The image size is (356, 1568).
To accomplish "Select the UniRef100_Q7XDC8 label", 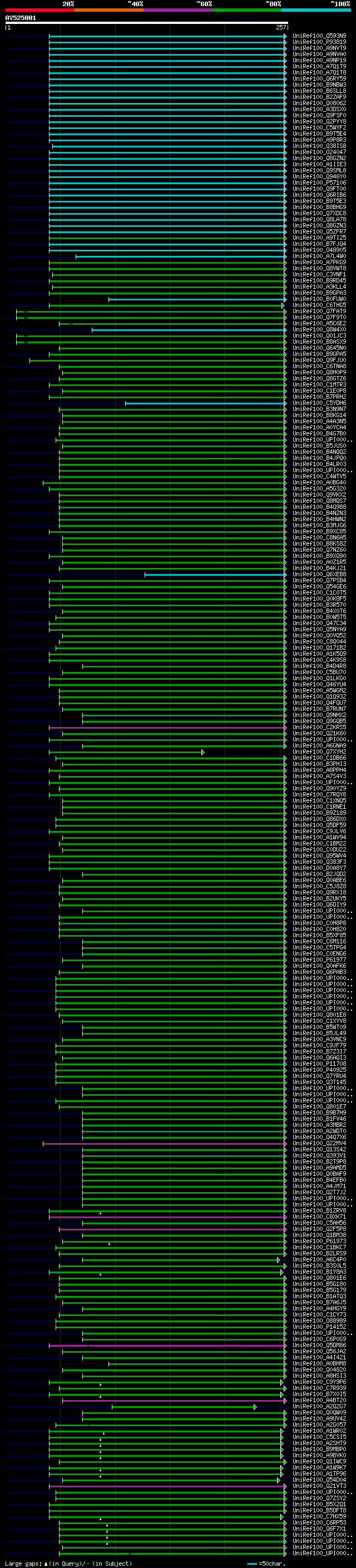I will tap(319, 213).
